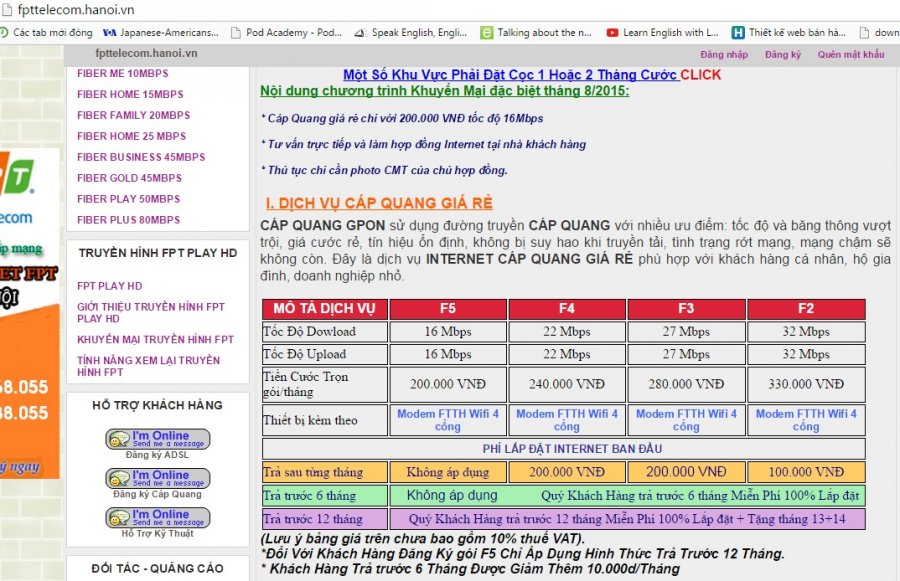Viewport: 900px width, 581px height.
Task: Click Modem FTTH Wifi 4 cổng under F5
Action: tap(448, 420)
